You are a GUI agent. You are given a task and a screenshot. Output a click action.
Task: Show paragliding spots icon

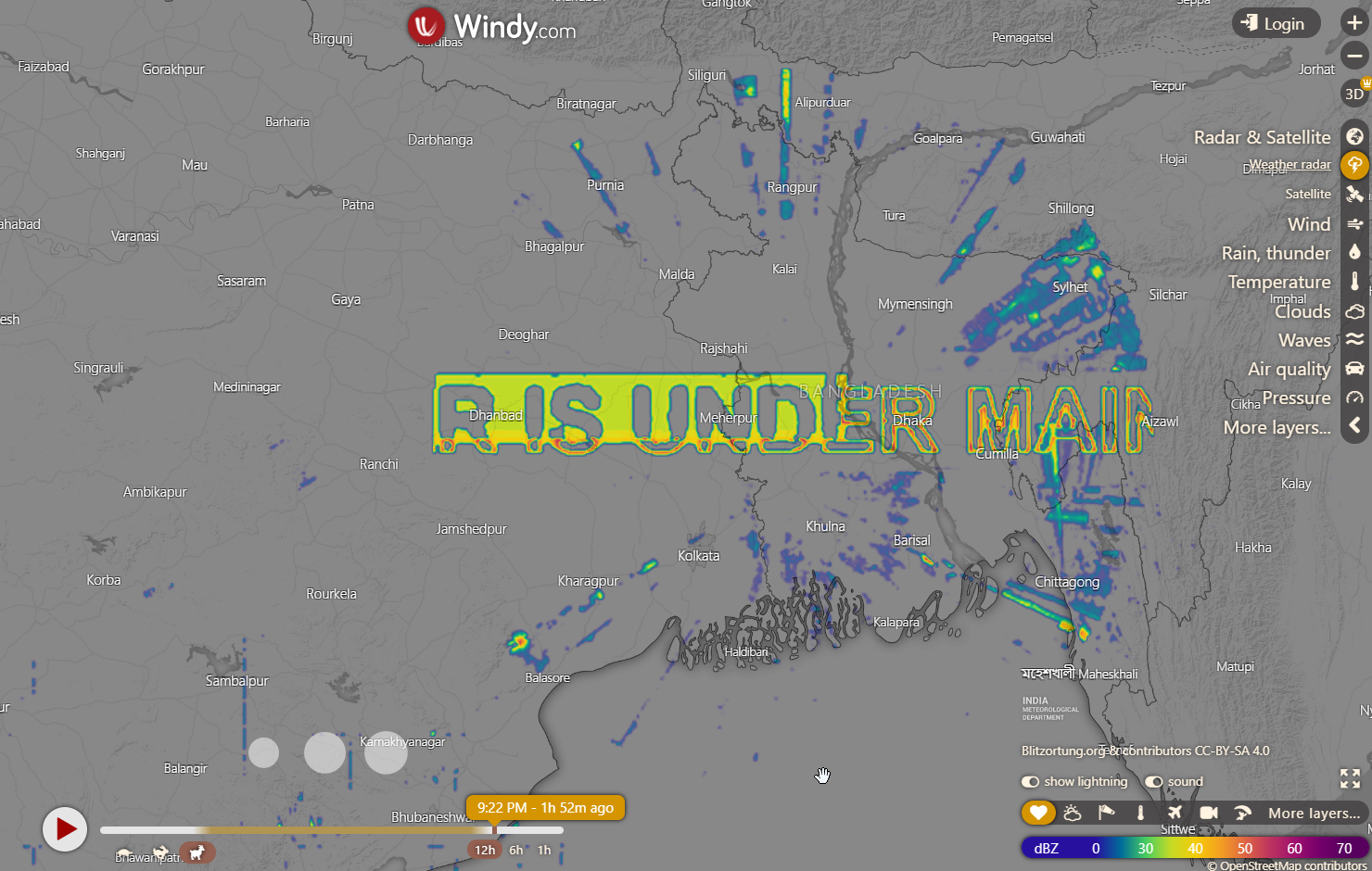(x=1242, y=813)
